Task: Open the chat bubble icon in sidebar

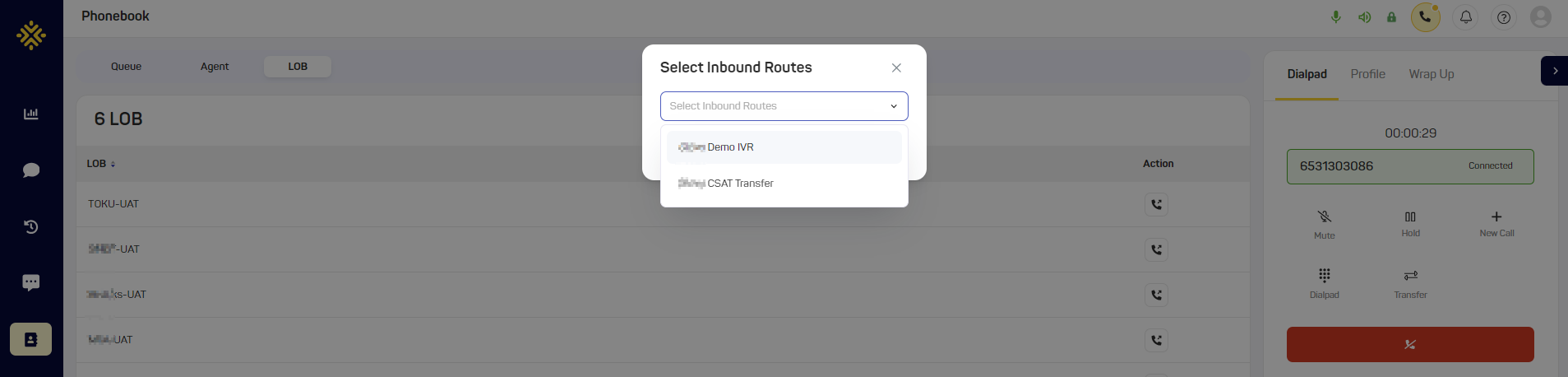Action: 31,170
